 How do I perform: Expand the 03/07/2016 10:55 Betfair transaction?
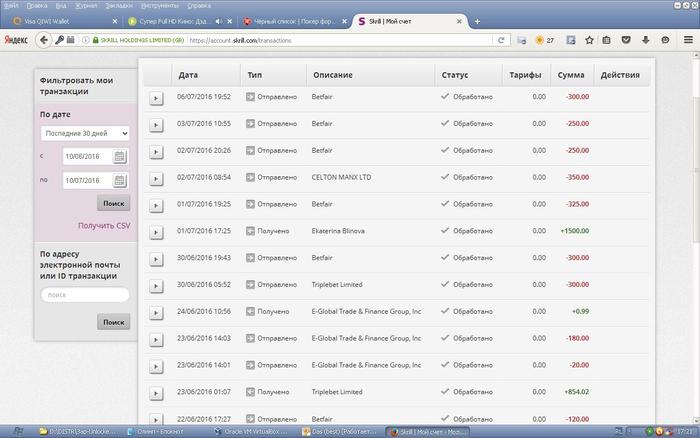click(156, 125)
